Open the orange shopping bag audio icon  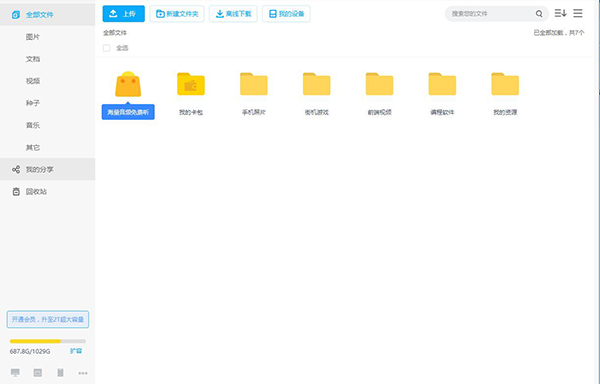[x=128, y=84]
